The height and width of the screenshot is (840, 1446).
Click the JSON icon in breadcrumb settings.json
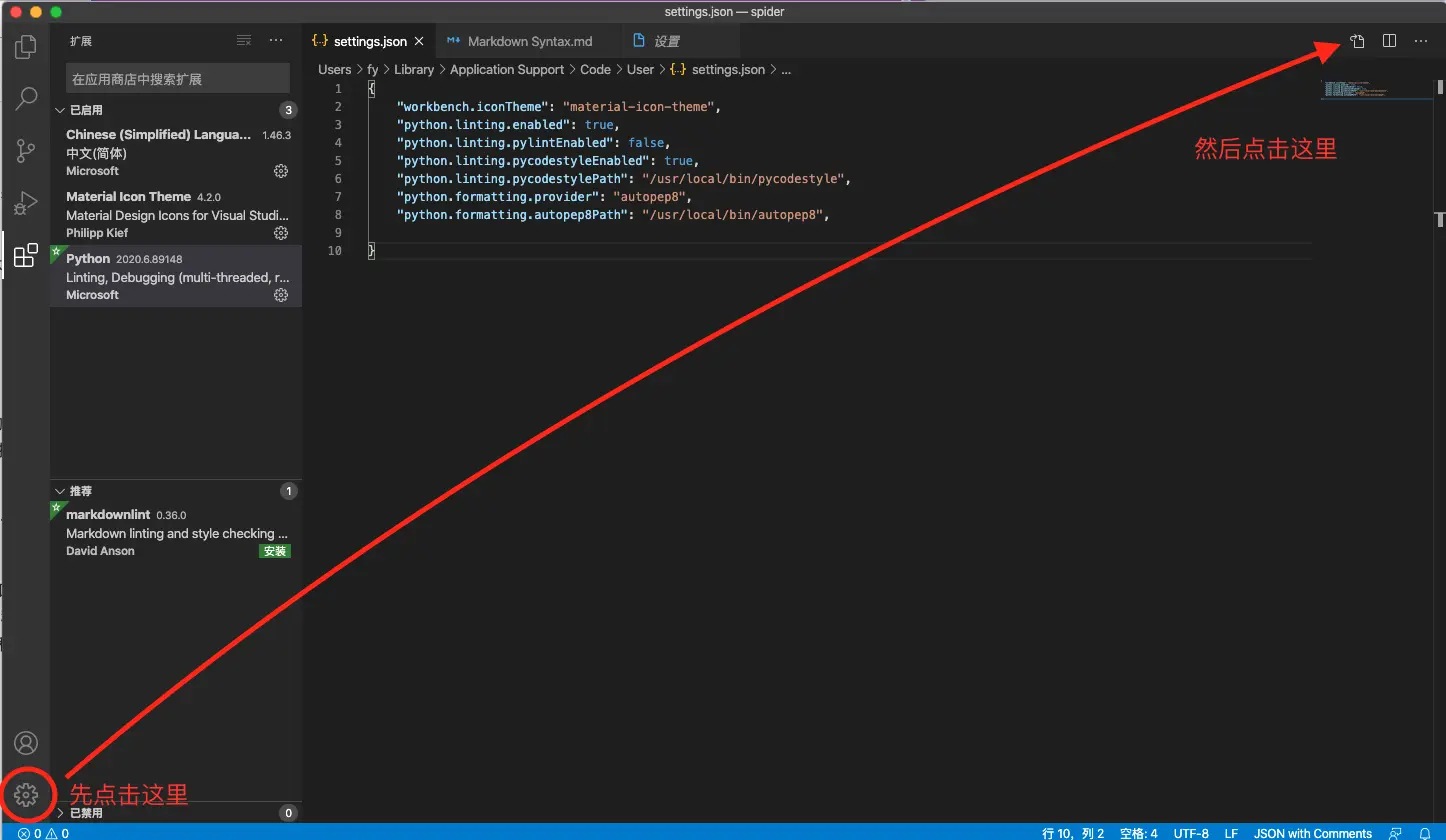click(x=678, y=70)
